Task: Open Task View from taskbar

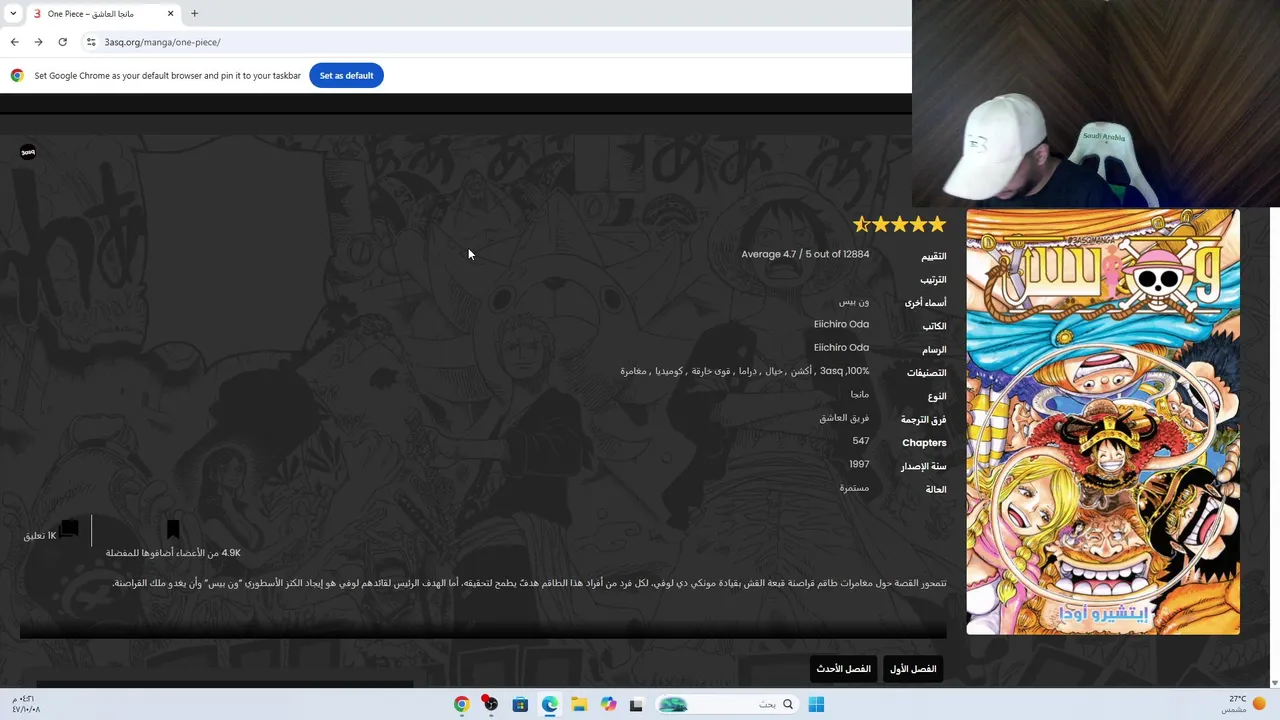Action: click(x=636, y=705)
